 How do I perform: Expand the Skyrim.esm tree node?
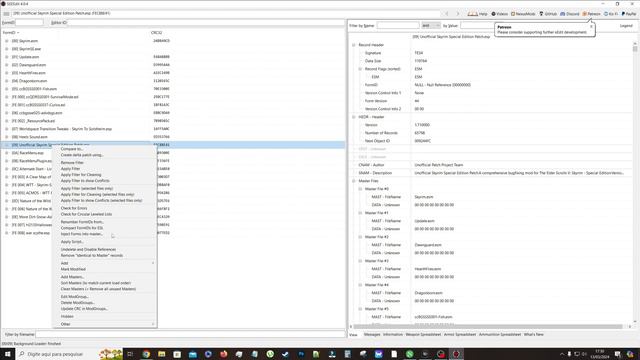(7, 41)
